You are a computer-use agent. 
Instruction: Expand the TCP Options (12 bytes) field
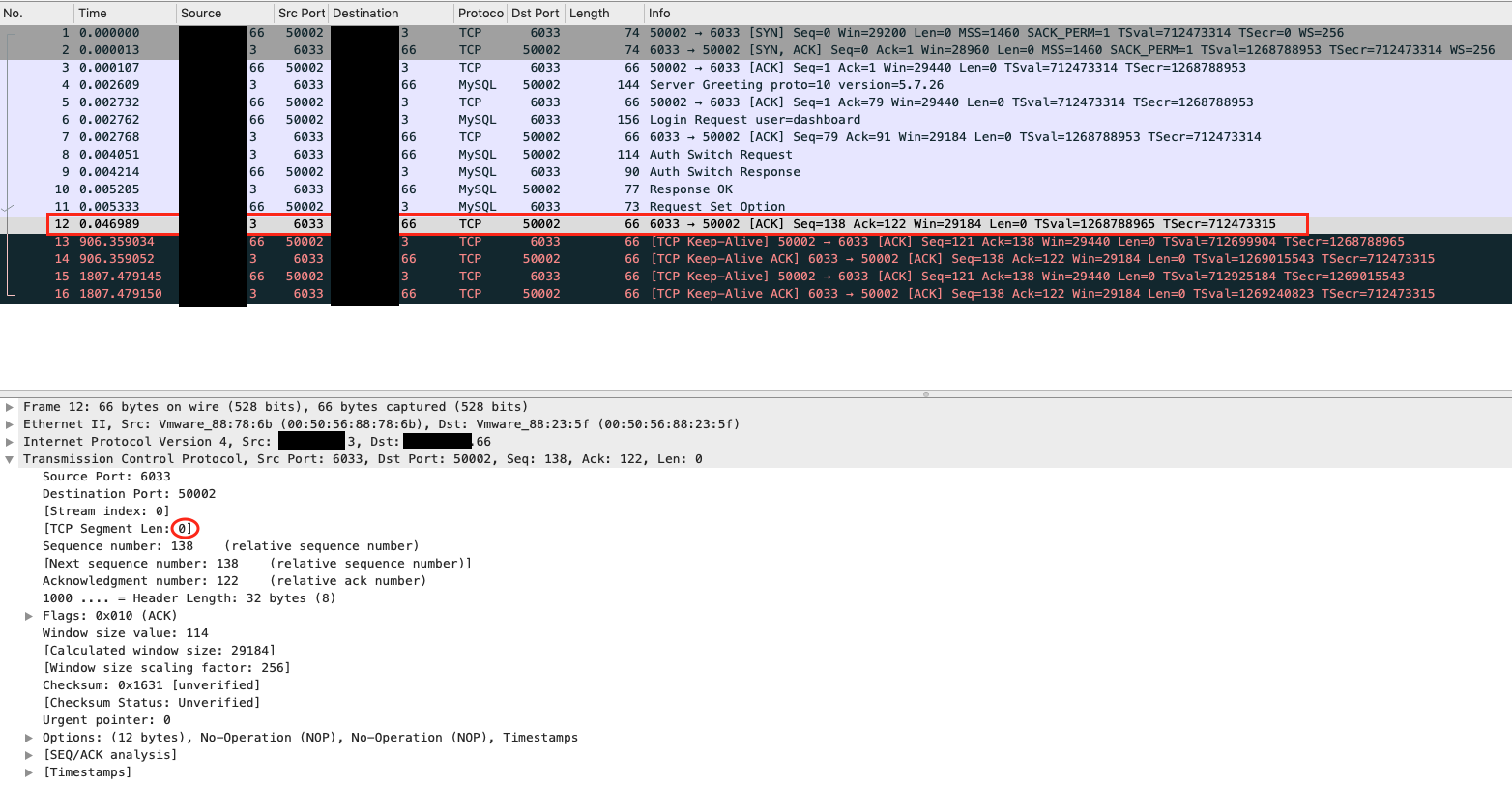[x=29, y=738]
